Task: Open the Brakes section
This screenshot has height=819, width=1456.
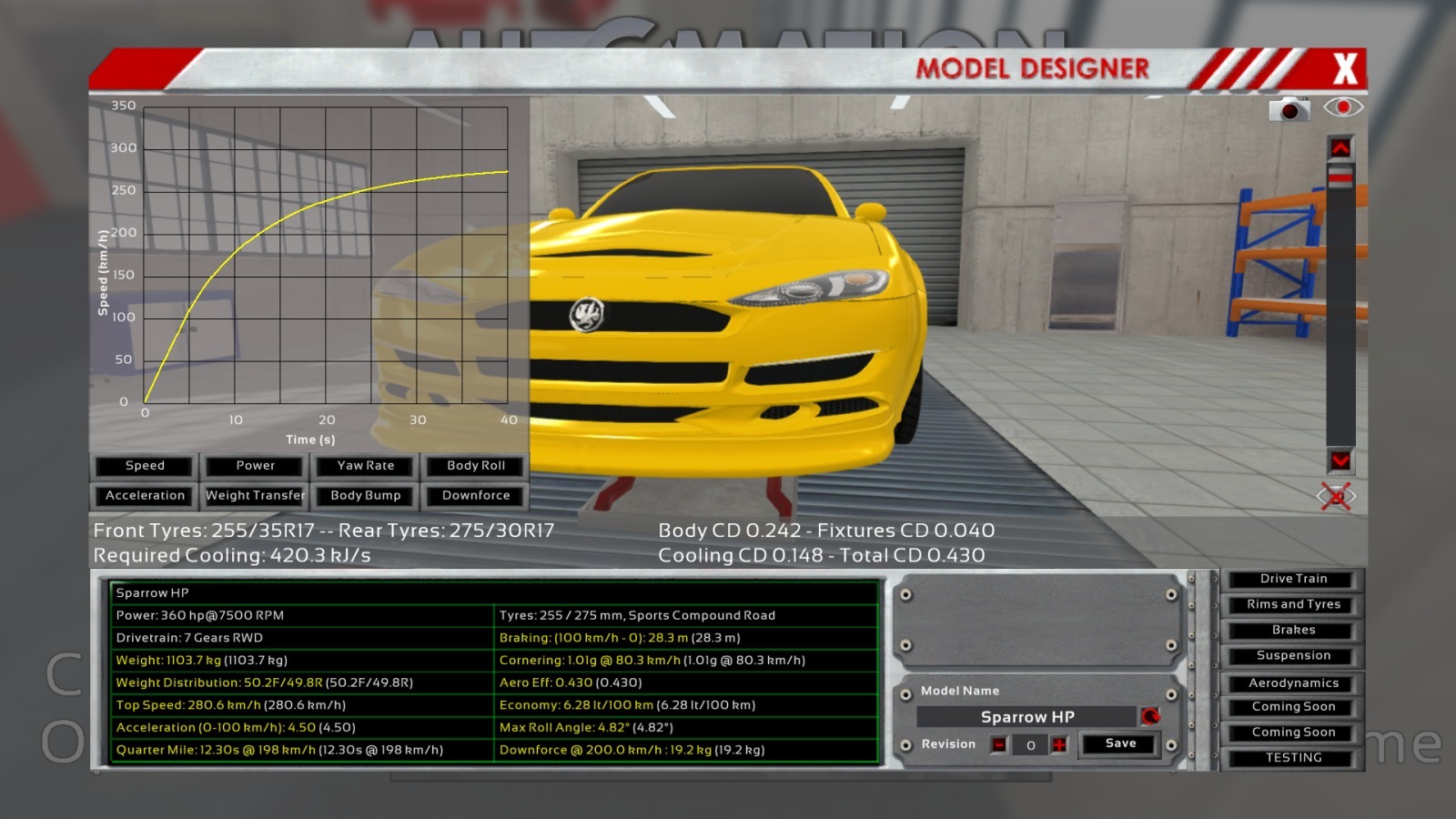Action: tap(1293, 630)
